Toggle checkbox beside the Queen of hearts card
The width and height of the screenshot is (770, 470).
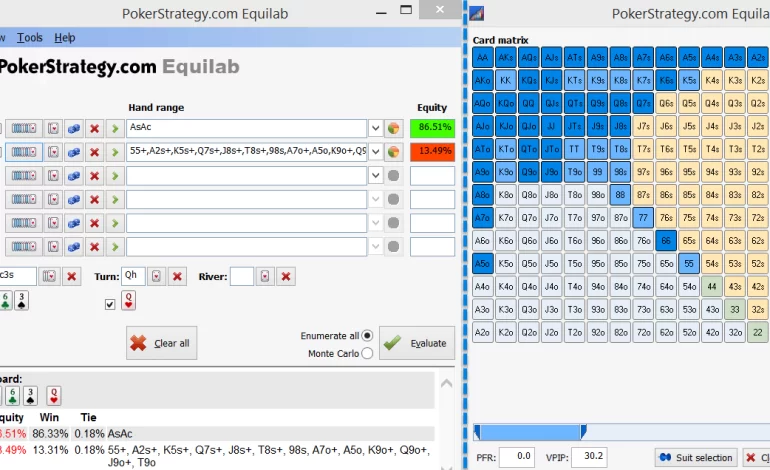(110, 304)
